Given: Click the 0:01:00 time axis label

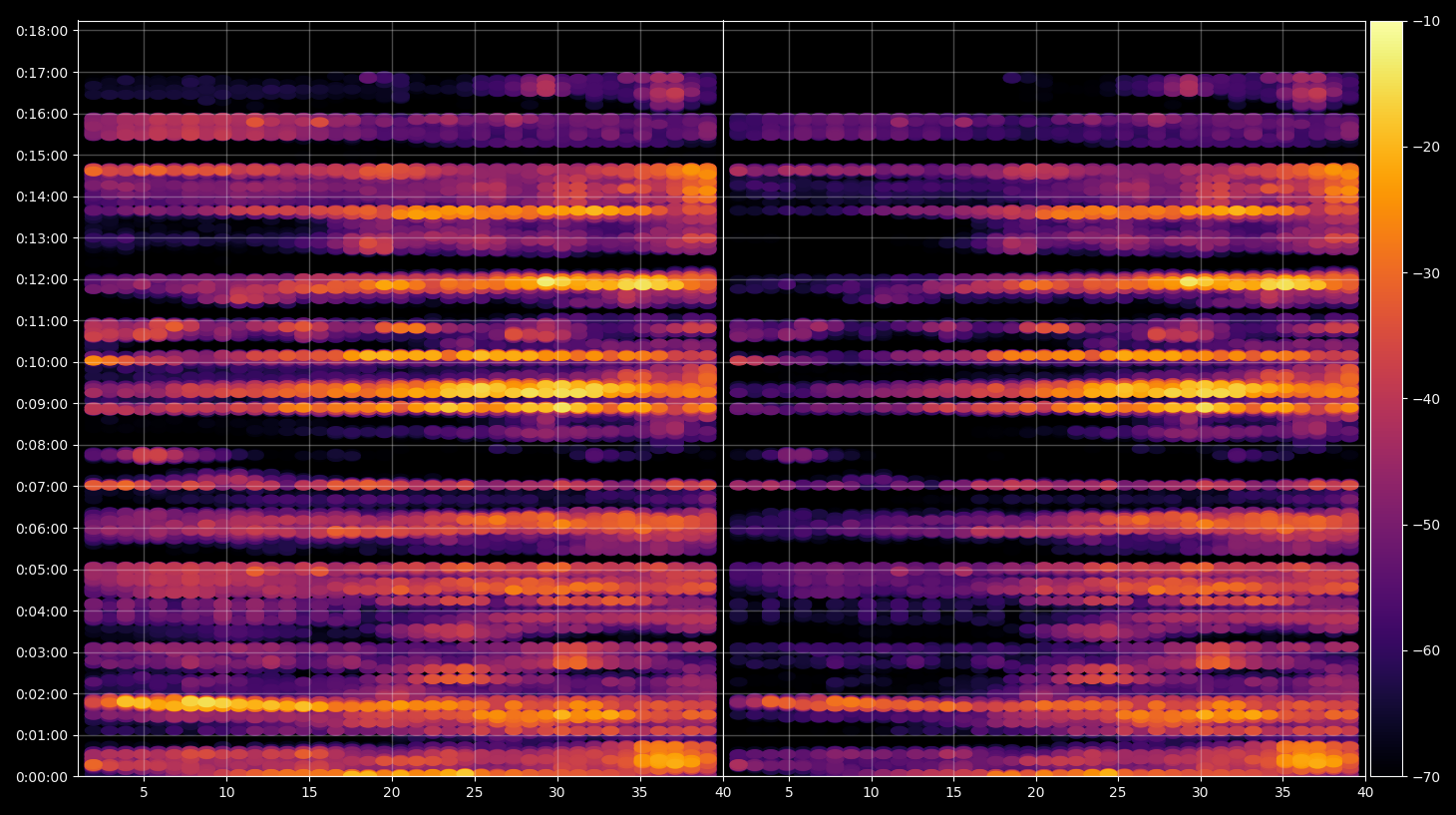Looking at the screenshot, I should [42, 735].
